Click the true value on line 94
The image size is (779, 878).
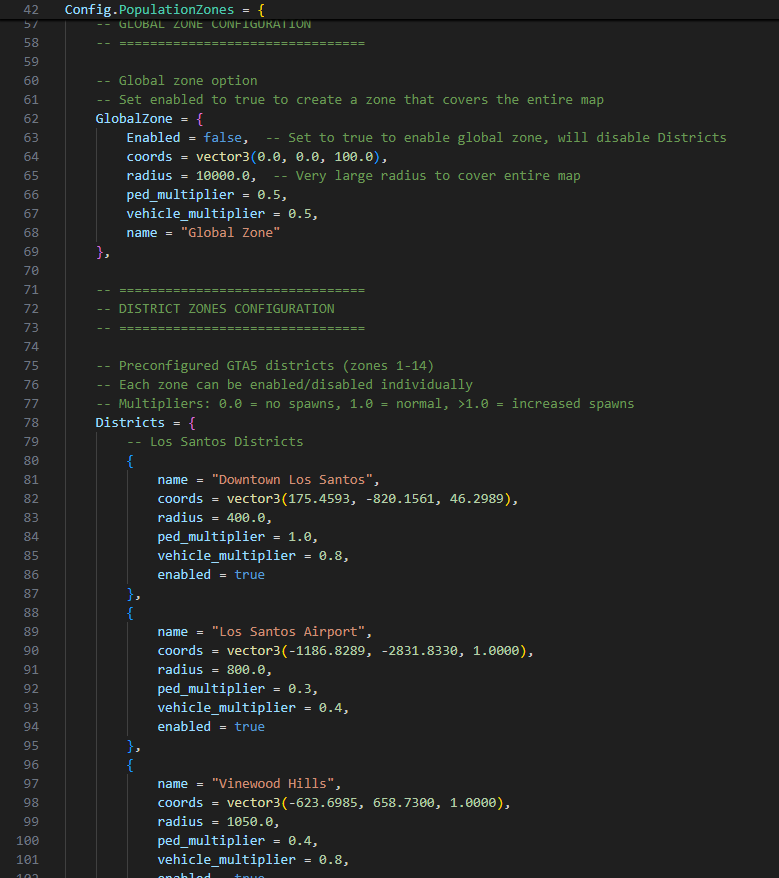249,726
